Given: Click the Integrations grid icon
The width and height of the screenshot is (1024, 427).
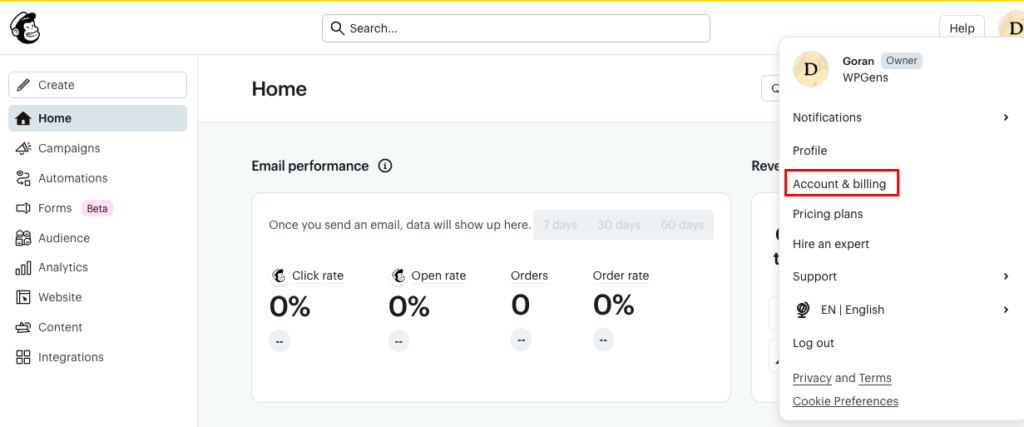Looking at the screenshot, I should point(24,357).
